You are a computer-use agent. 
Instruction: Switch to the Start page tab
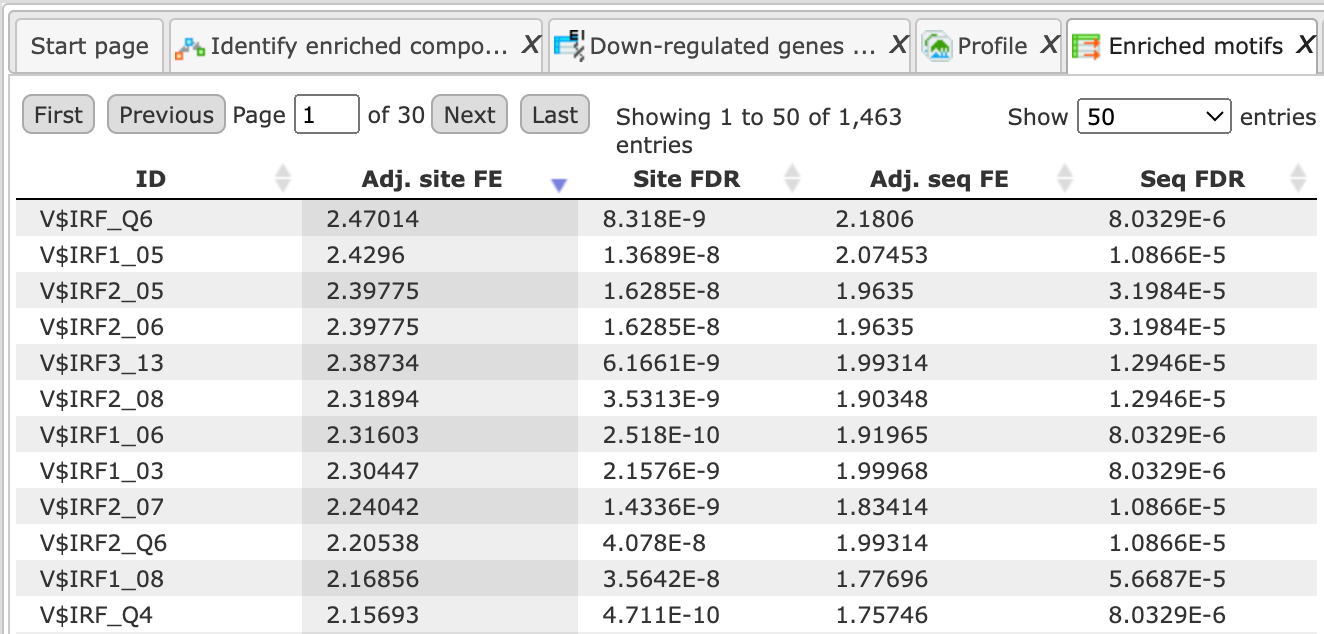click(89, 46)
